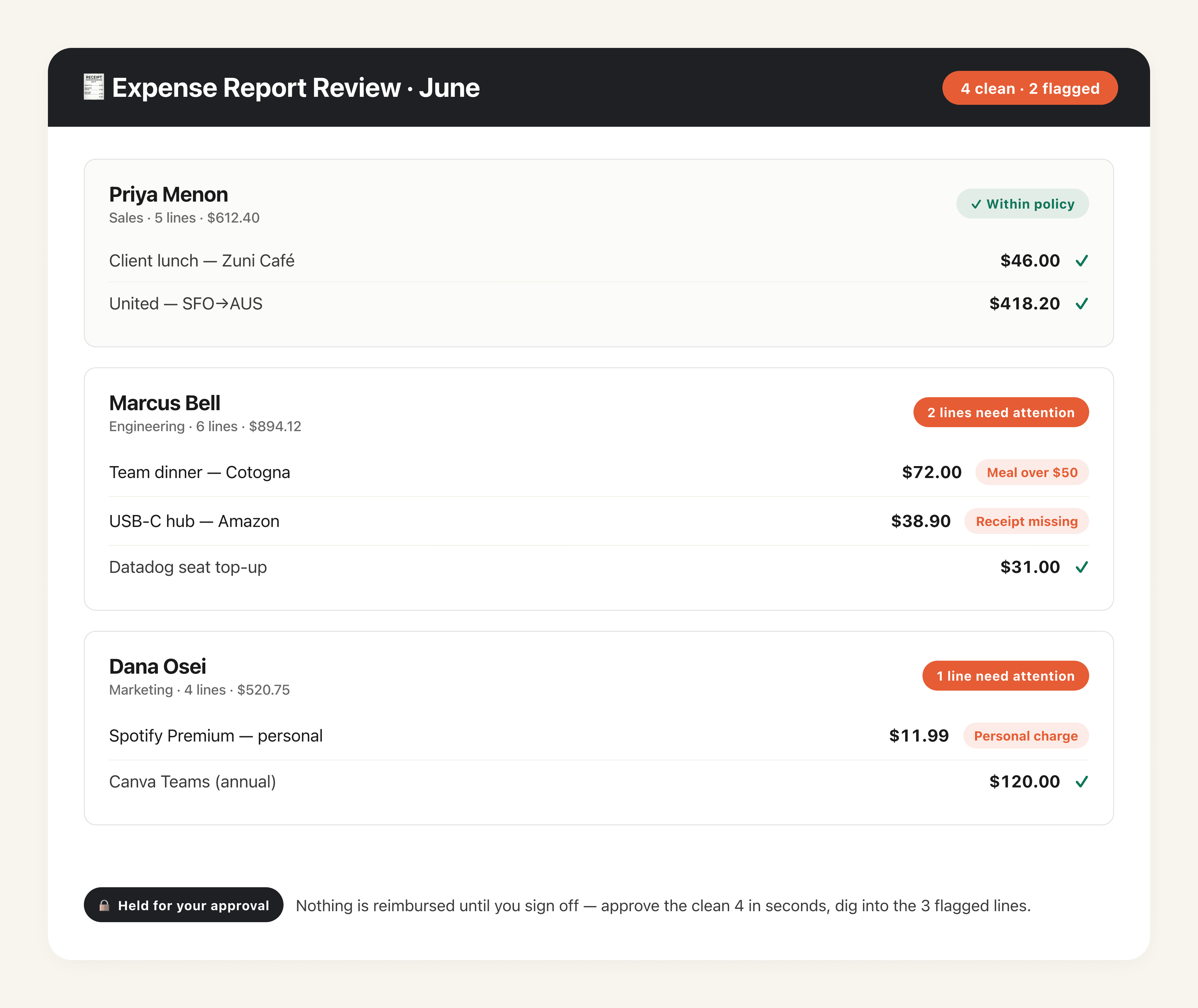Open the 'Personal charge' flag

pos(1026,736)
